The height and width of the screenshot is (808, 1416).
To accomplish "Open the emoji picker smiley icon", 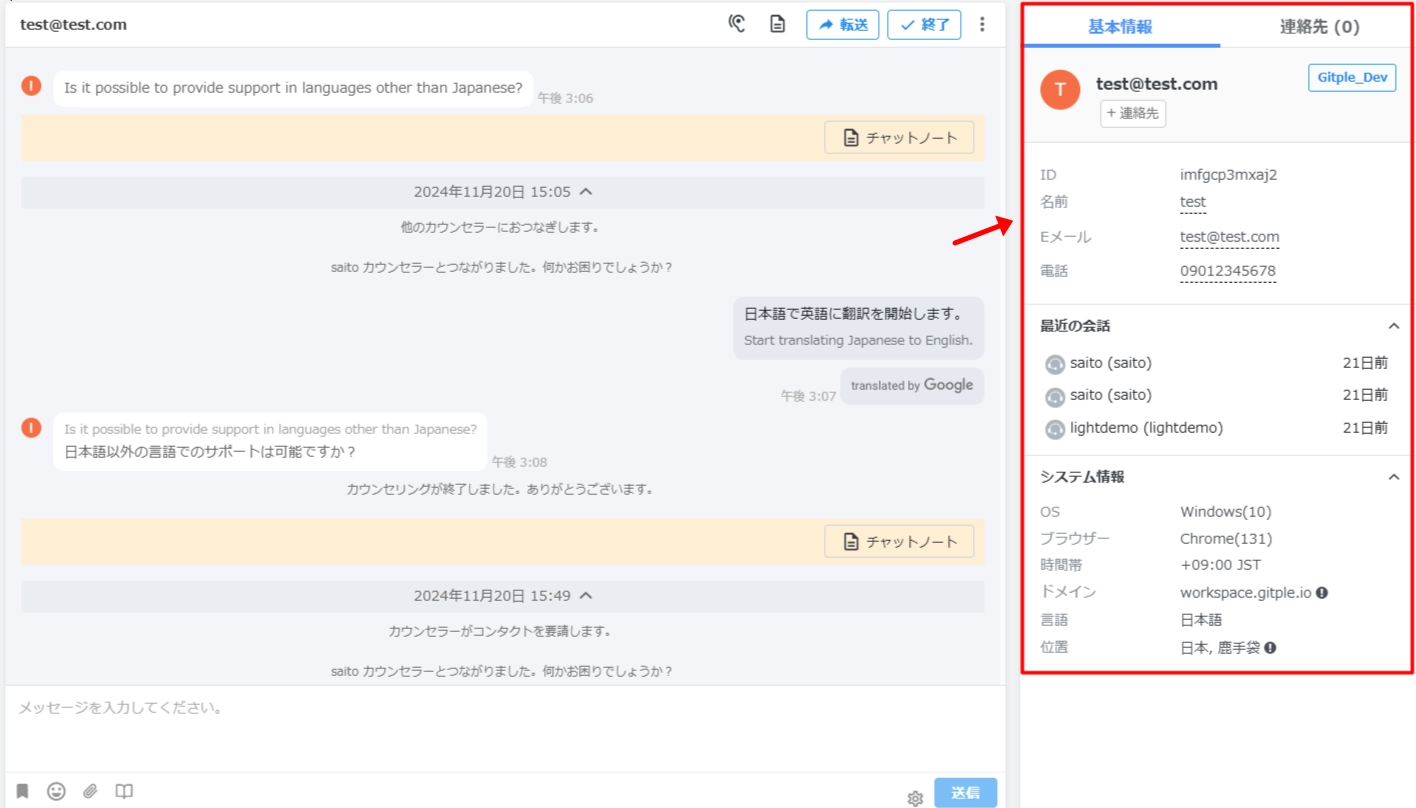I will [x=56, y=791].
